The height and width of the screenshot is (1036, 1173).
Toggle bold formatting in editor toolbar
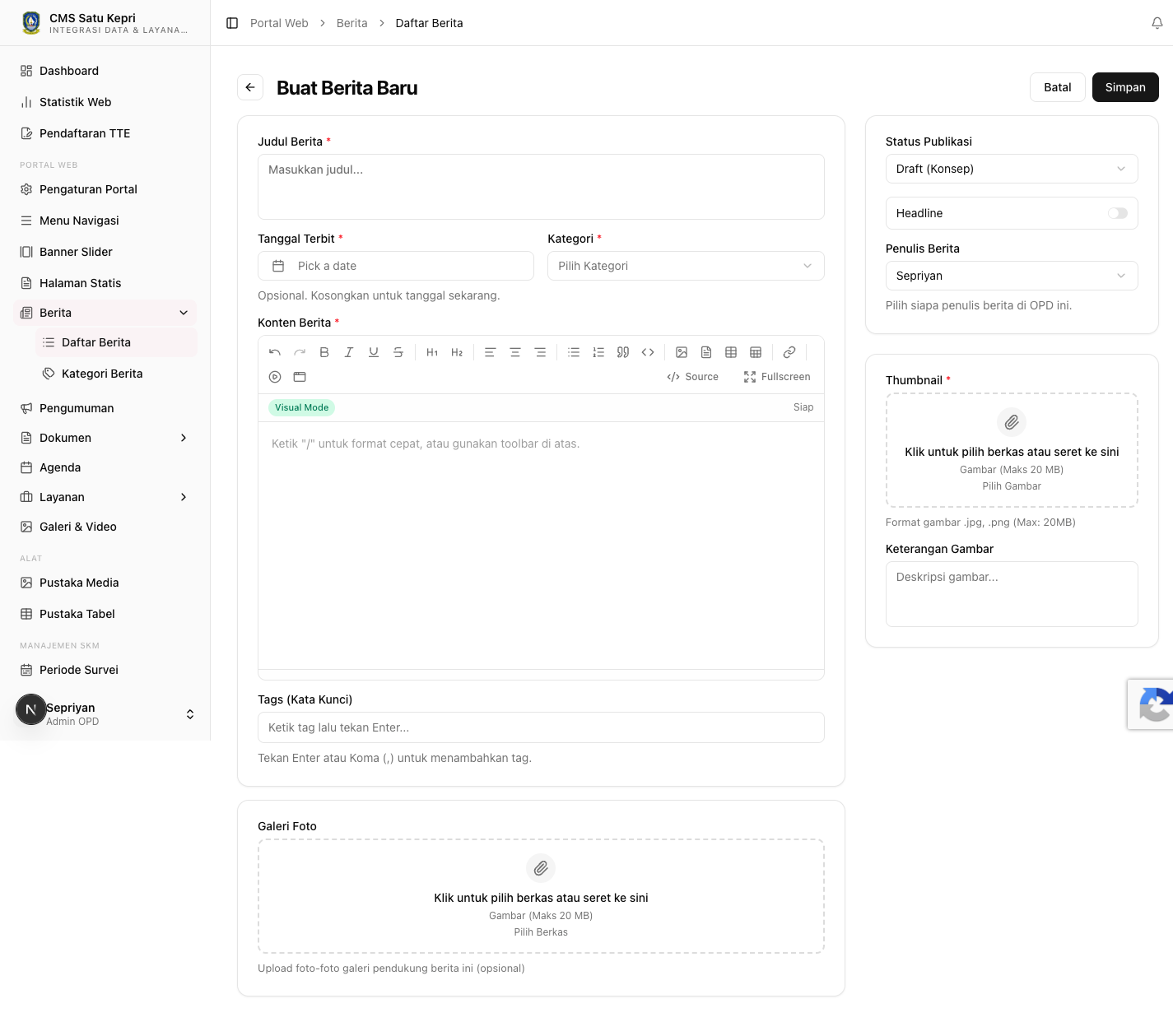click(x=324, y=352)
